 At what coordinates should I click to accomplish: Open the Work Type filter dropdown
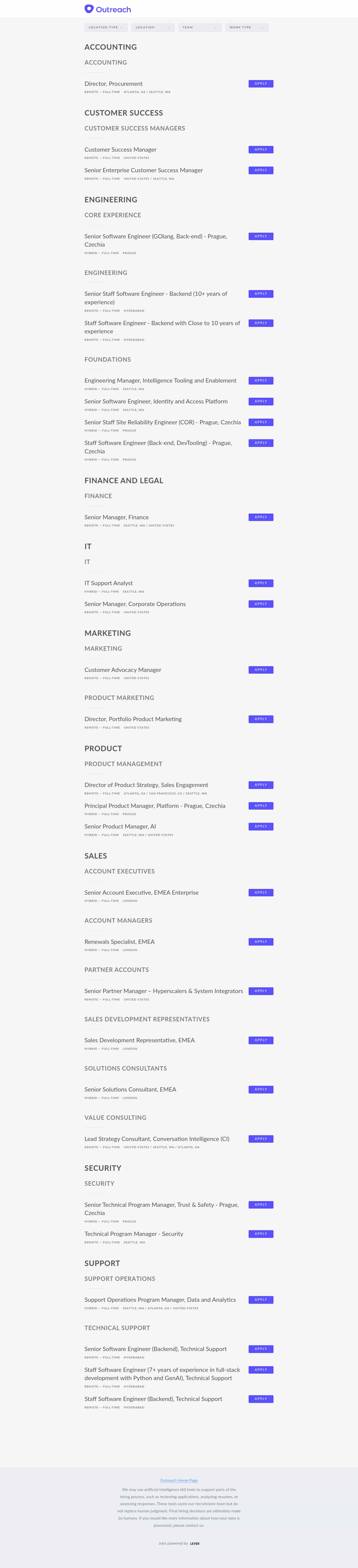247,27
